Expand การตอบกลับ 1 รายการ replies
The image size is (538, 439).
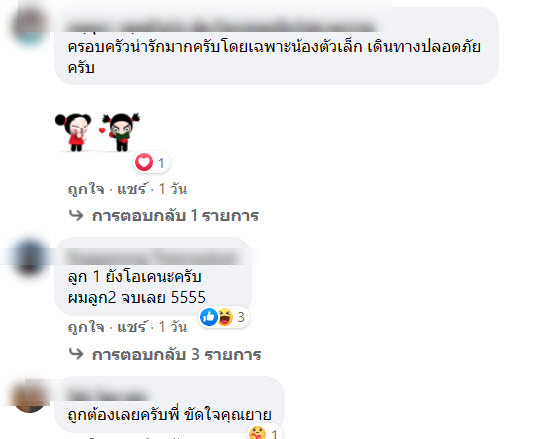point(175,216)
